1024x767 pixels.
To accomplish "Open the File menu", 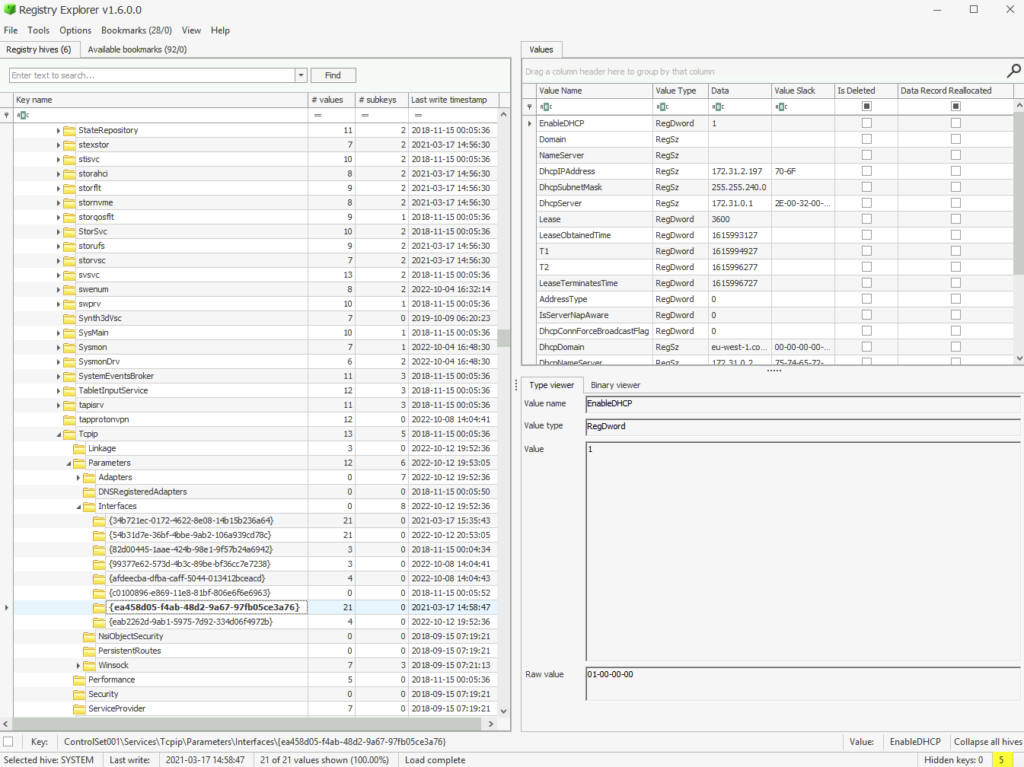I will click(11, 30).
